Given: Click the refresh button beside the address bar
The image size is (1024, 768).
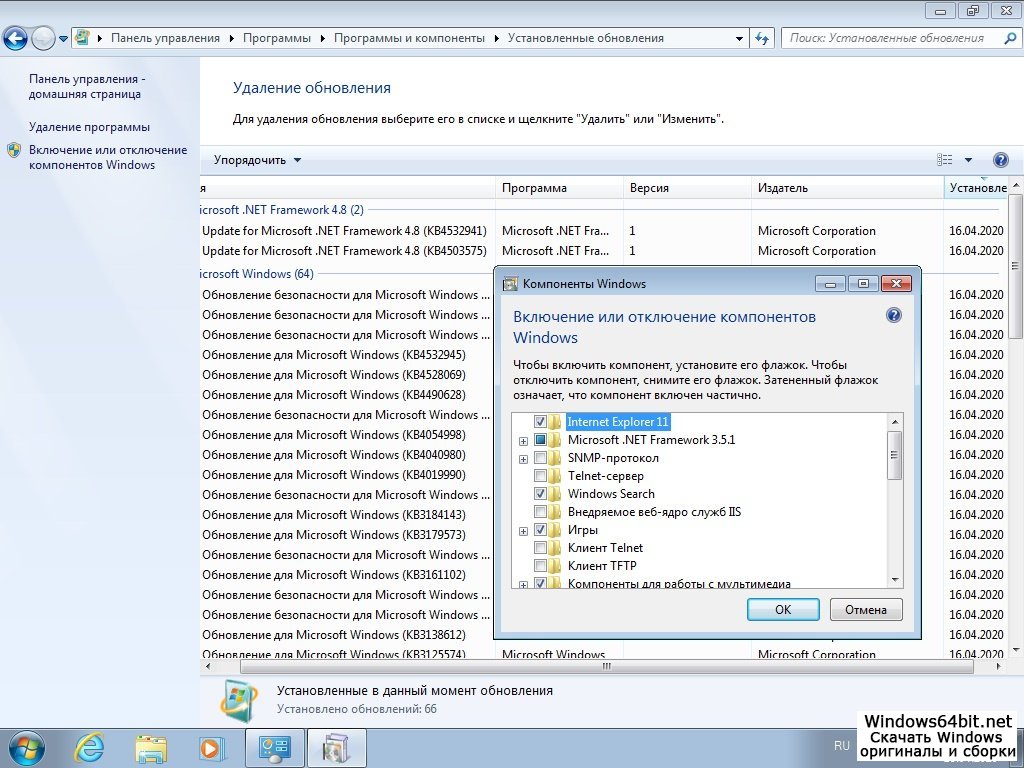Looking at the screenshot, I should click(762, 38).
